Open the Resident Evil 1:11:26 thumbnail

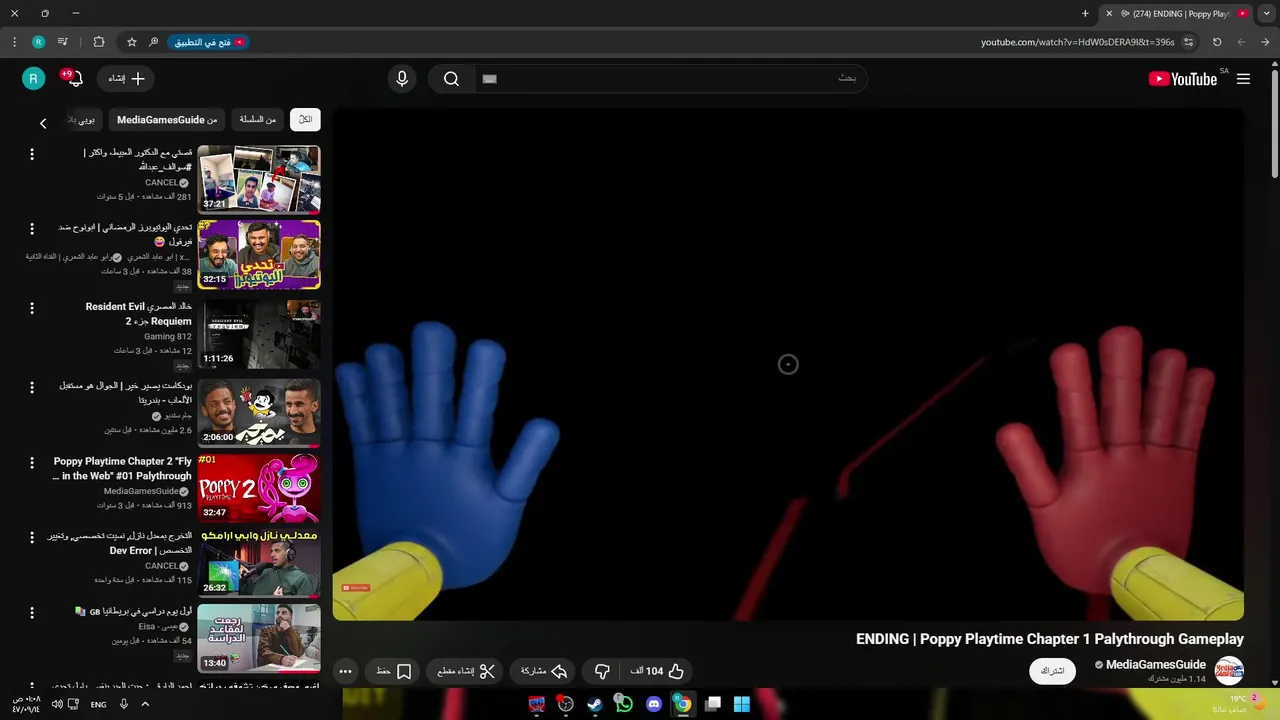pos(259,334)
